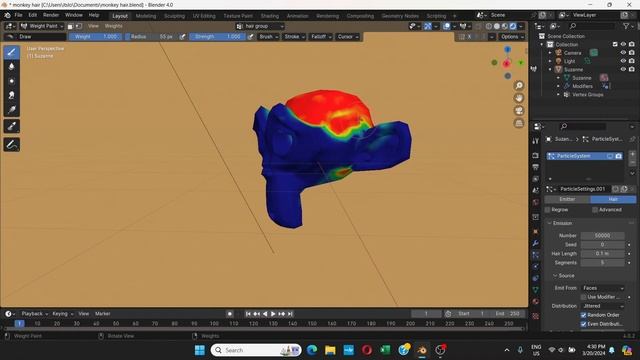Select the Average weight tool

[11, 81]
